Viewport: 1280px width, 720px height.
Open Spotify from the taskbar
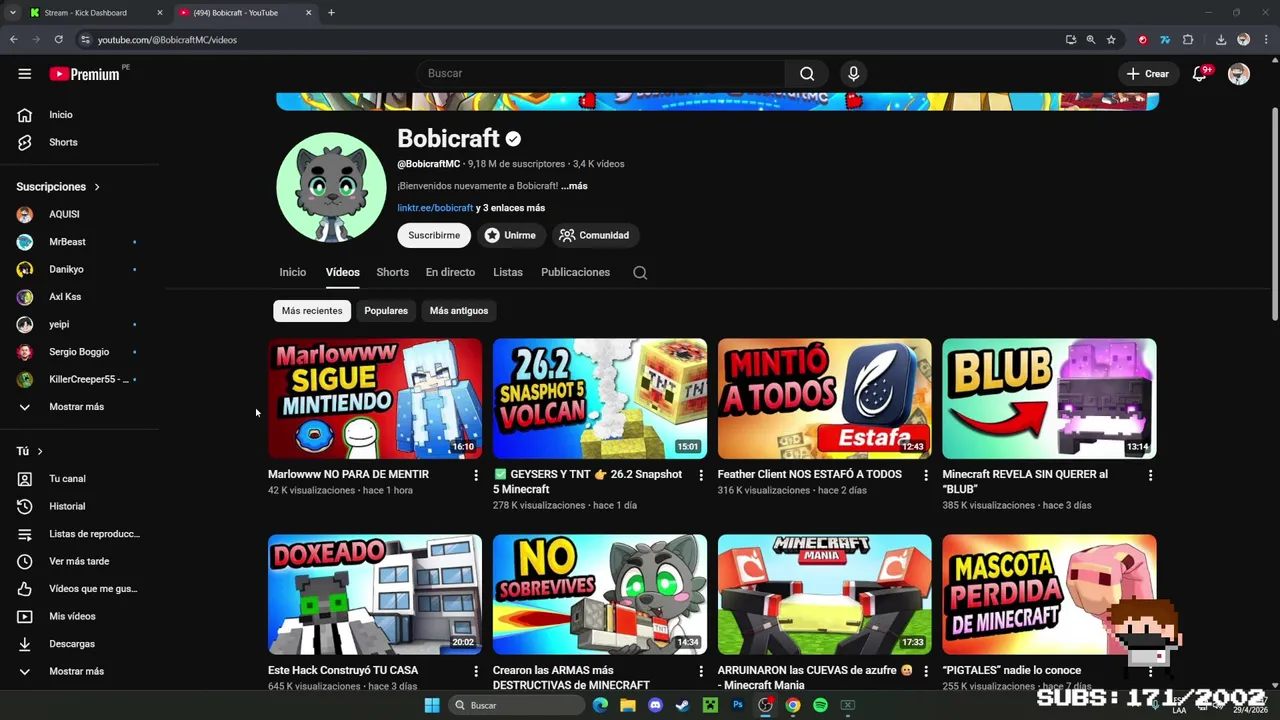(x=820, y=705)
